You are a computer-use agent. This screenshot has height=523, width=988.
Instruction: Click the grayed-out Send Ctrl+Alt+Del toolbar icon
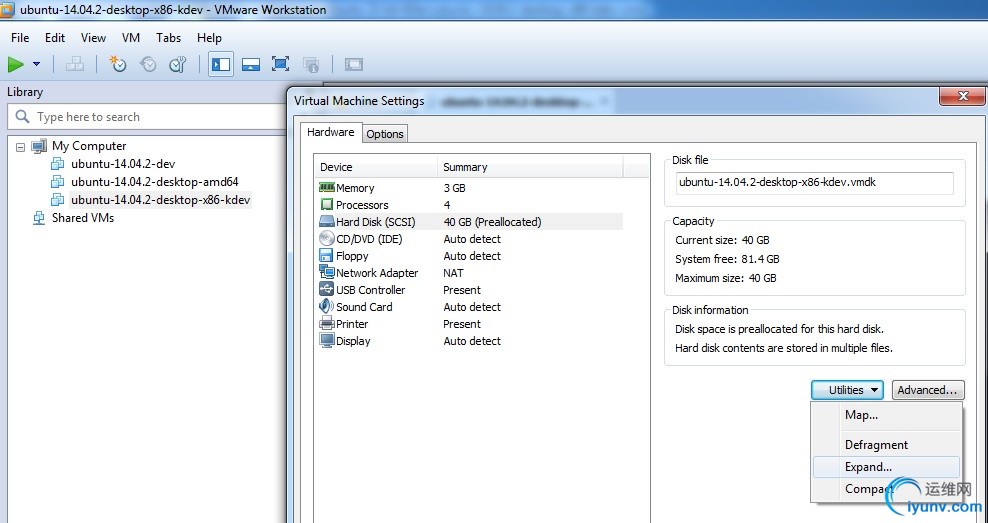pos(75,64)
